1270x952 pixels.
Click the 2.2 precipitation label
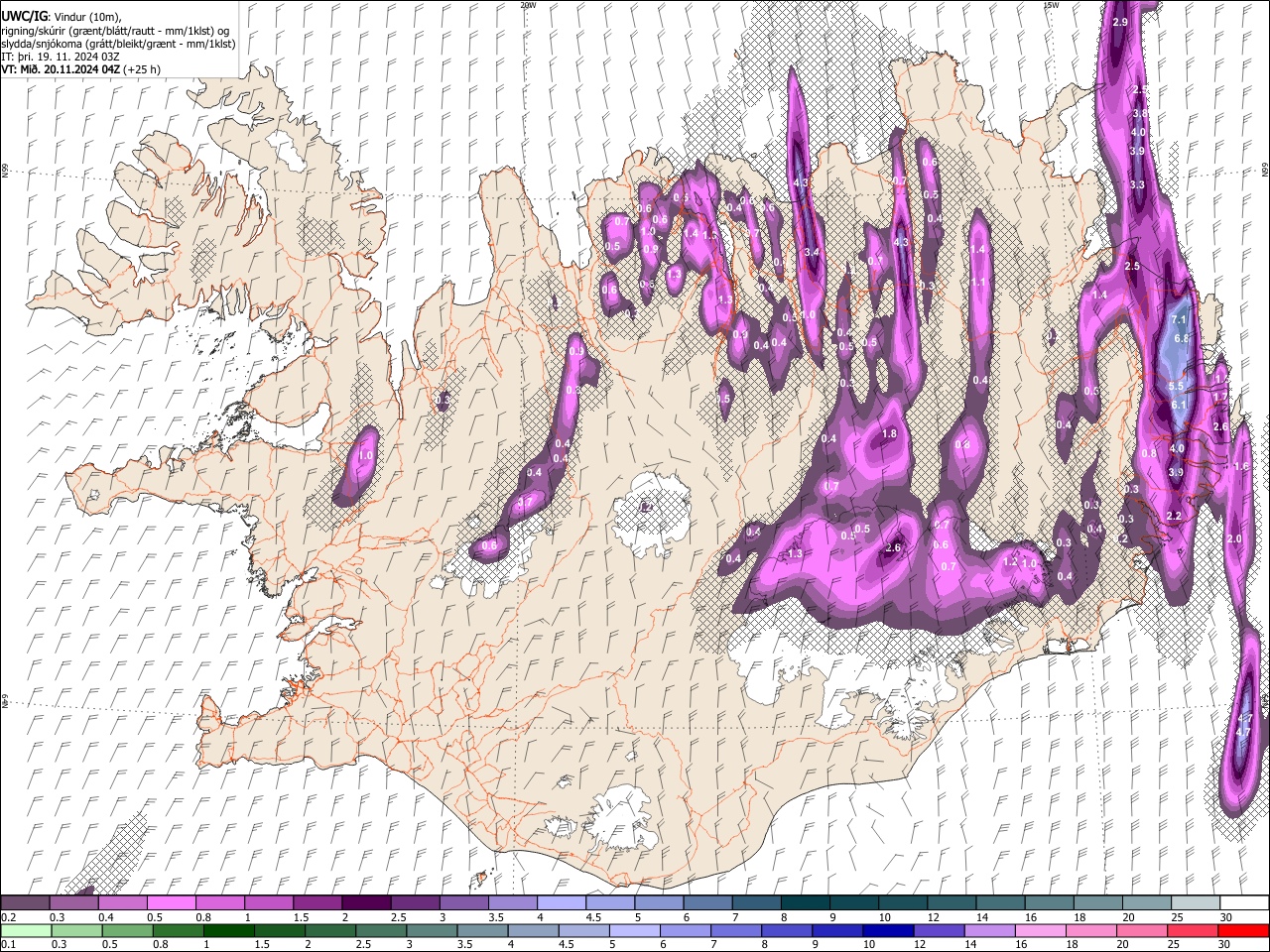coord(1174,516)
